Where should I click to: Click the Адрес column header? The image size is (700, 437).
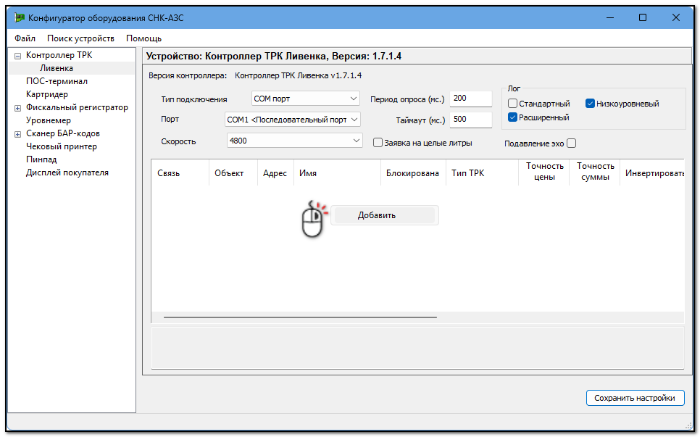coord(275,173)
